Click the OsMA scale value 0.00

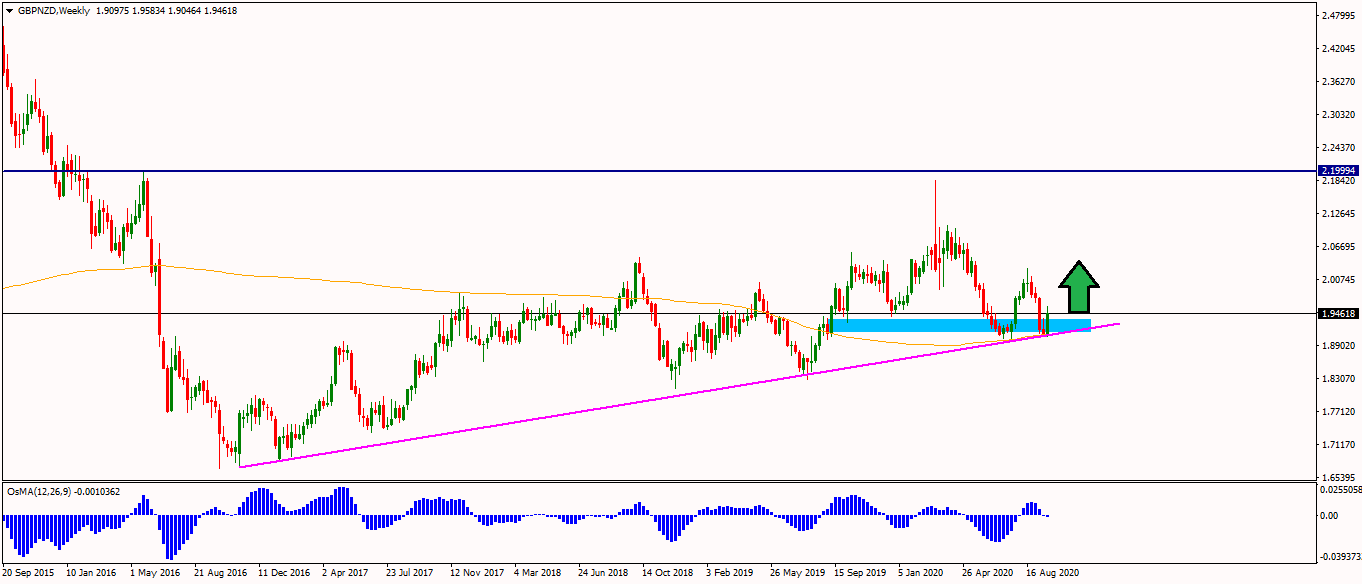[x=1329, y=516]
